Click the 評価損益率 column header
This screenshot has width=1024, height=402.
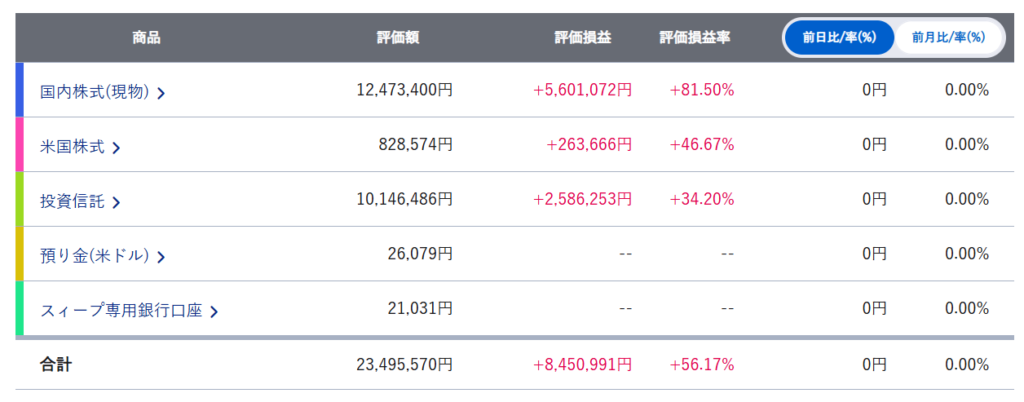695,38
